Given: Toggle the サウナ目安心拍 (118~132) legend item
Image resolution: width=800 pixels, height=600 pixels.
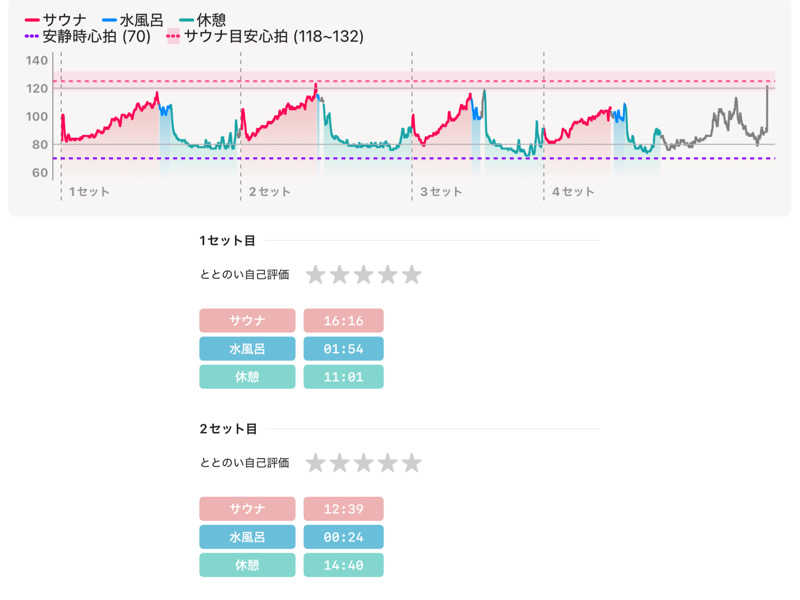Looking at the screenshot, I should (x=264, y=37).
